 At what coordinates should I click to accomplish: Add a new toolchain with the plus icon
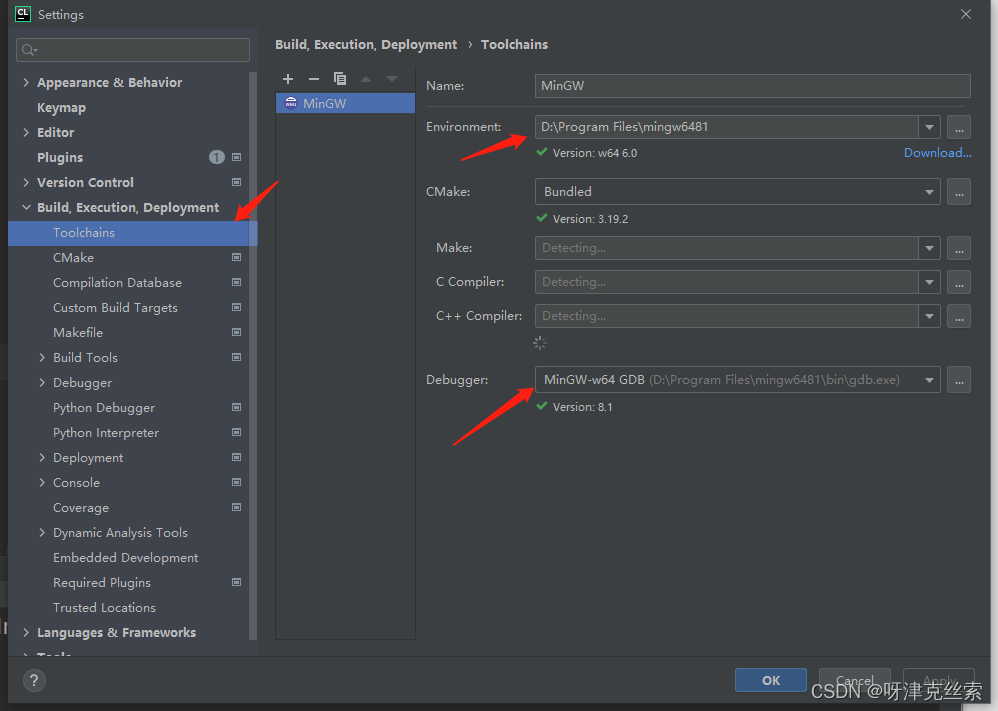coord(288,79)
